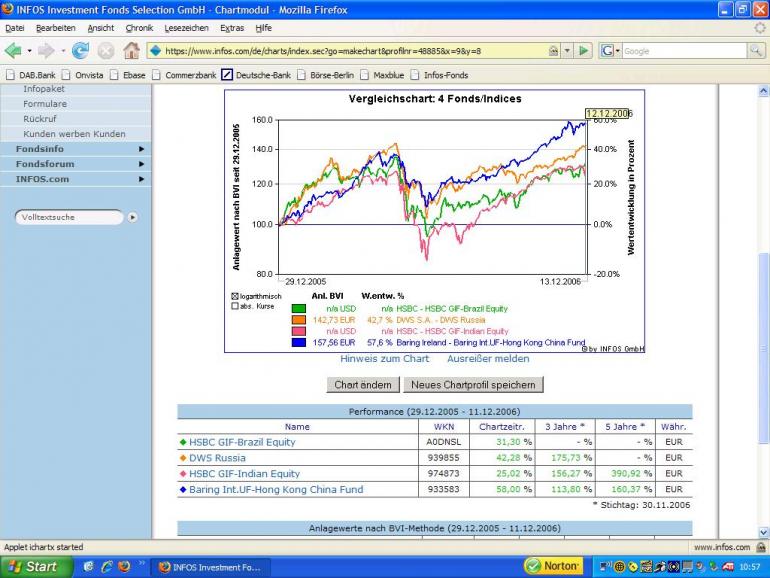Click the Windows Start button

coord(36,566)
